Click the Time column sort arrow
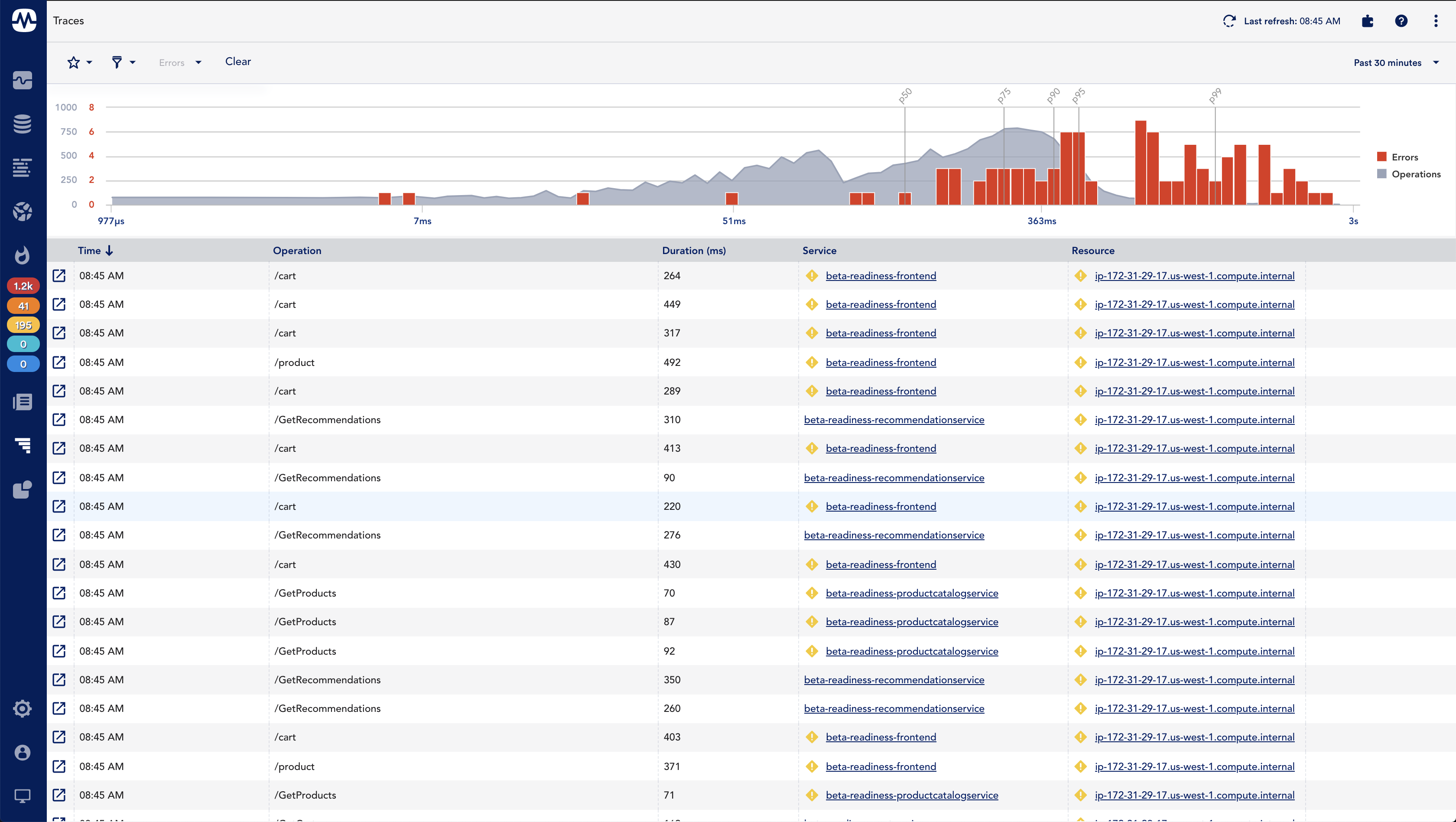The width and height of the screenshot is (1456, 822). pyautogui.click(x=109, y=250)
